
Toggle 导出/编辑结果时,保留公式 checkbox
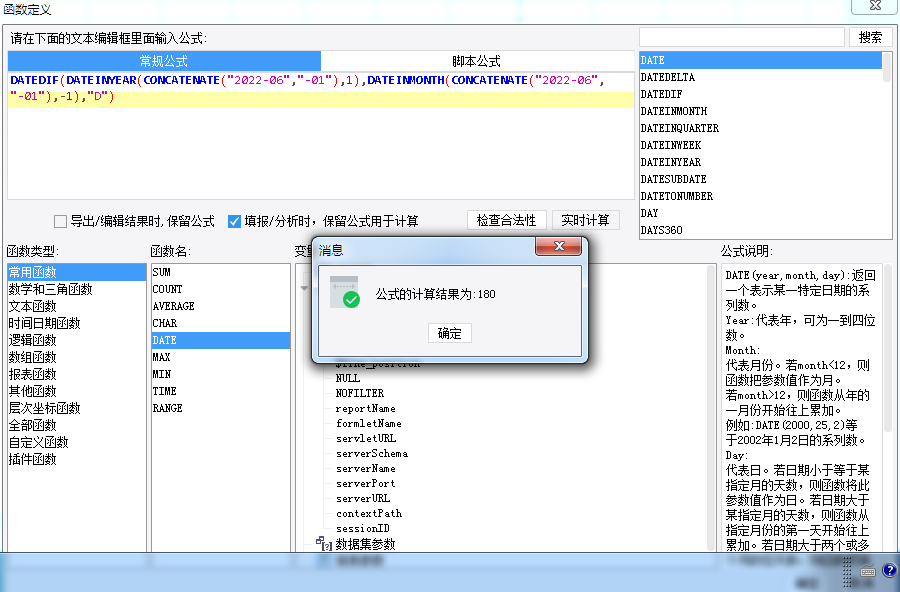point(60,221)
